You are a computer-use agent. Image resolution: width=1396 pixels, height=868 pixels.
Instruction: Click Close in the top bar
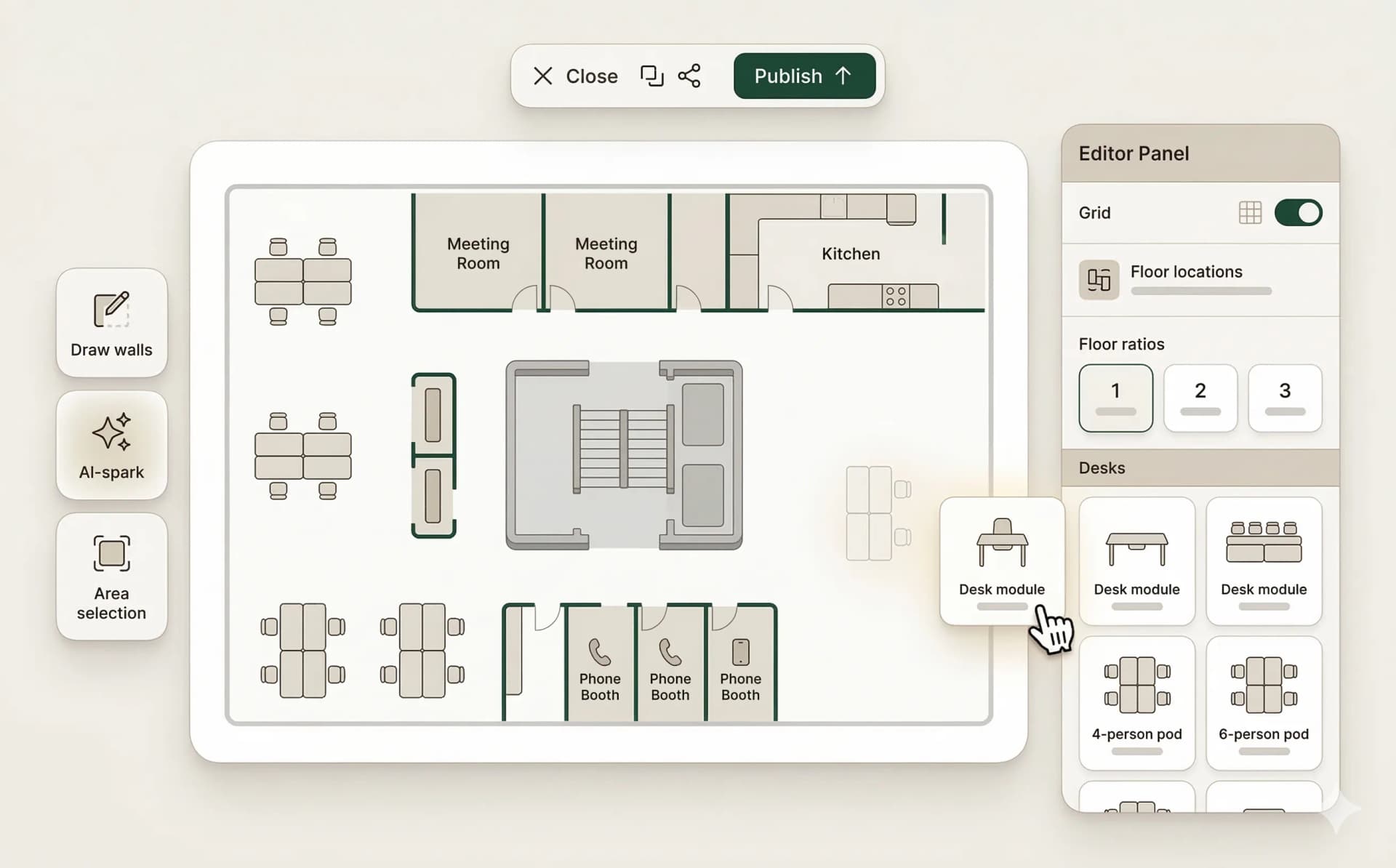[x=575, y=76]
